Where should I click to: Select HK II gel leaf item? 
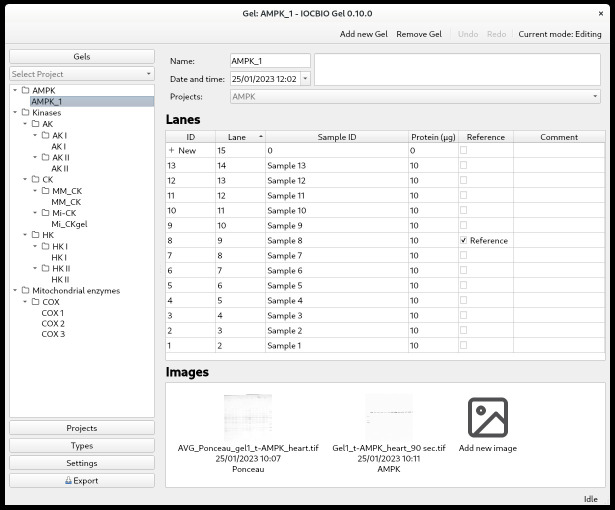pos(60,279)
